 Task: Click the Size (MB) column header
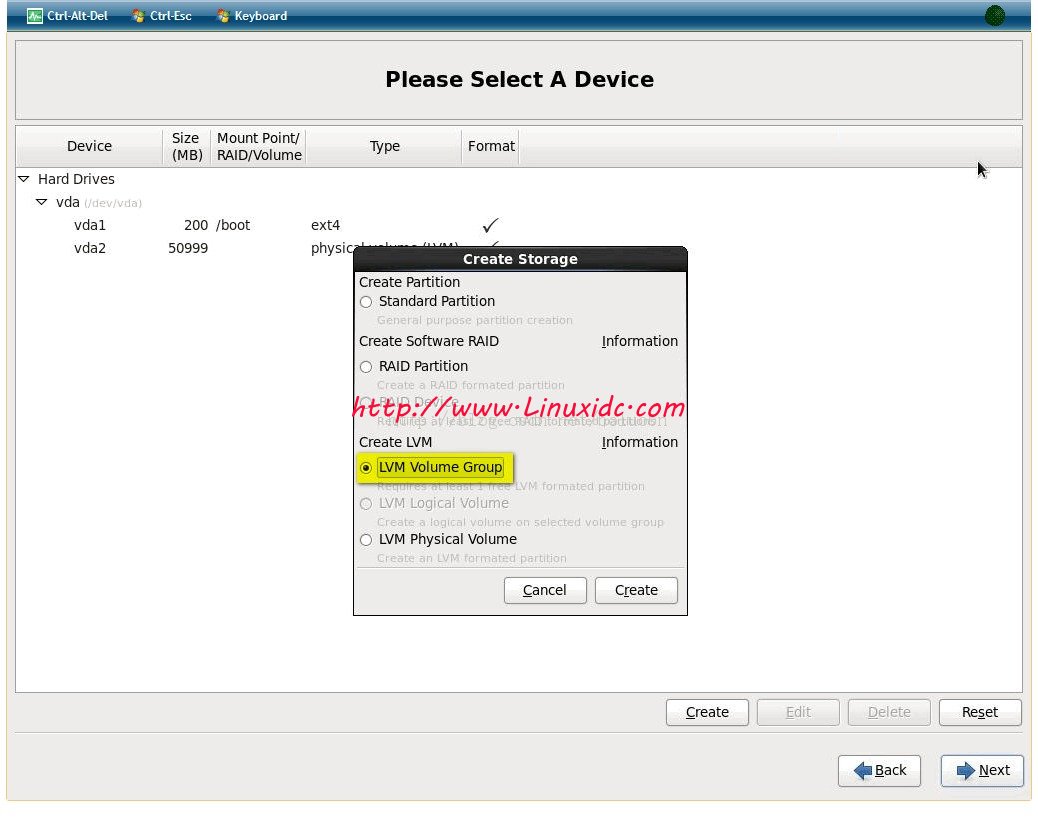coord(186,147)
